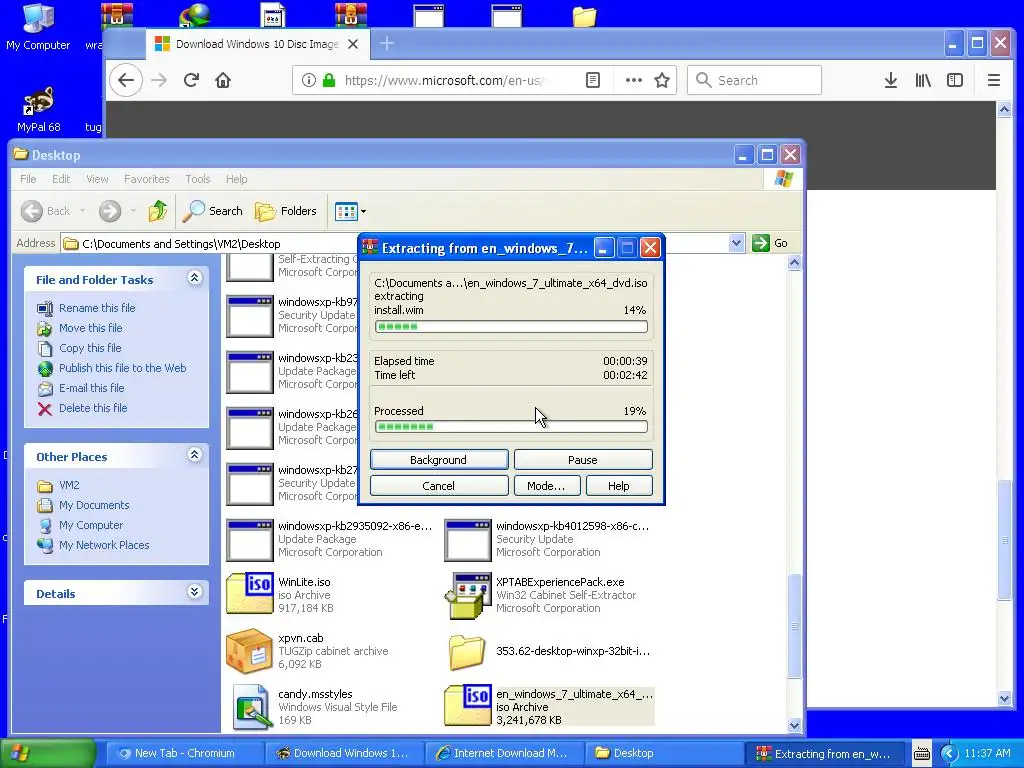Switch to New Tab - Chromium taskbar button
Screen dimensions: 1024x768
185,753
